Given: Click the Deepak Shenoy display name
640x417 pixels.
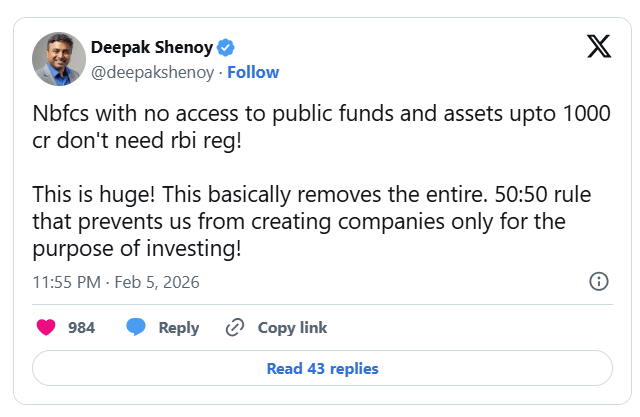Looking at the screenshot, I should pyautogui.click(x=151, y=48).
